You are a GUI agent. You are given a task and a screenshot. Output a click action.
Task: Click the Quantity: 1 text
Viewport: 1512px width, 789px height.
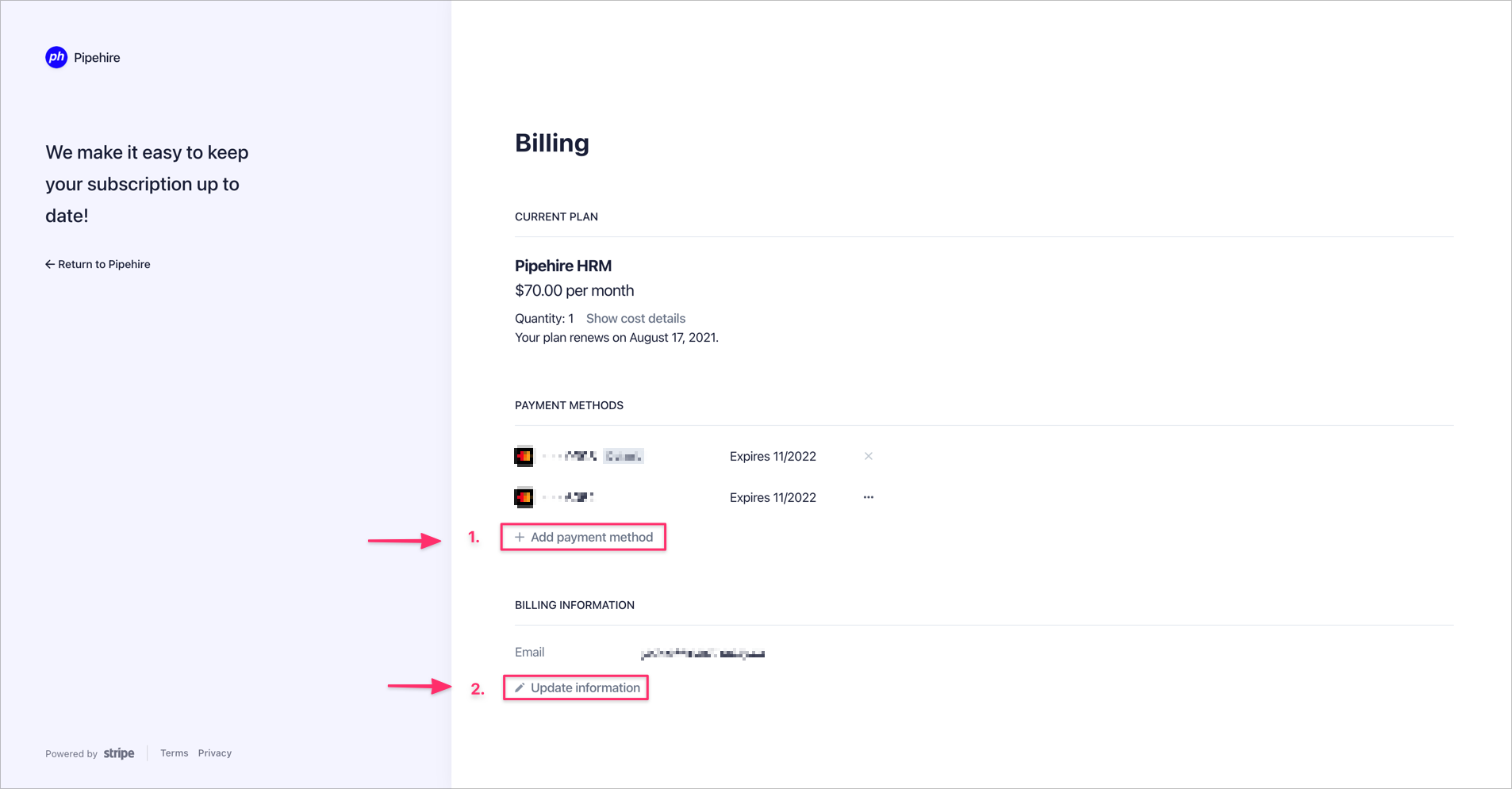[x=544, y=318]
